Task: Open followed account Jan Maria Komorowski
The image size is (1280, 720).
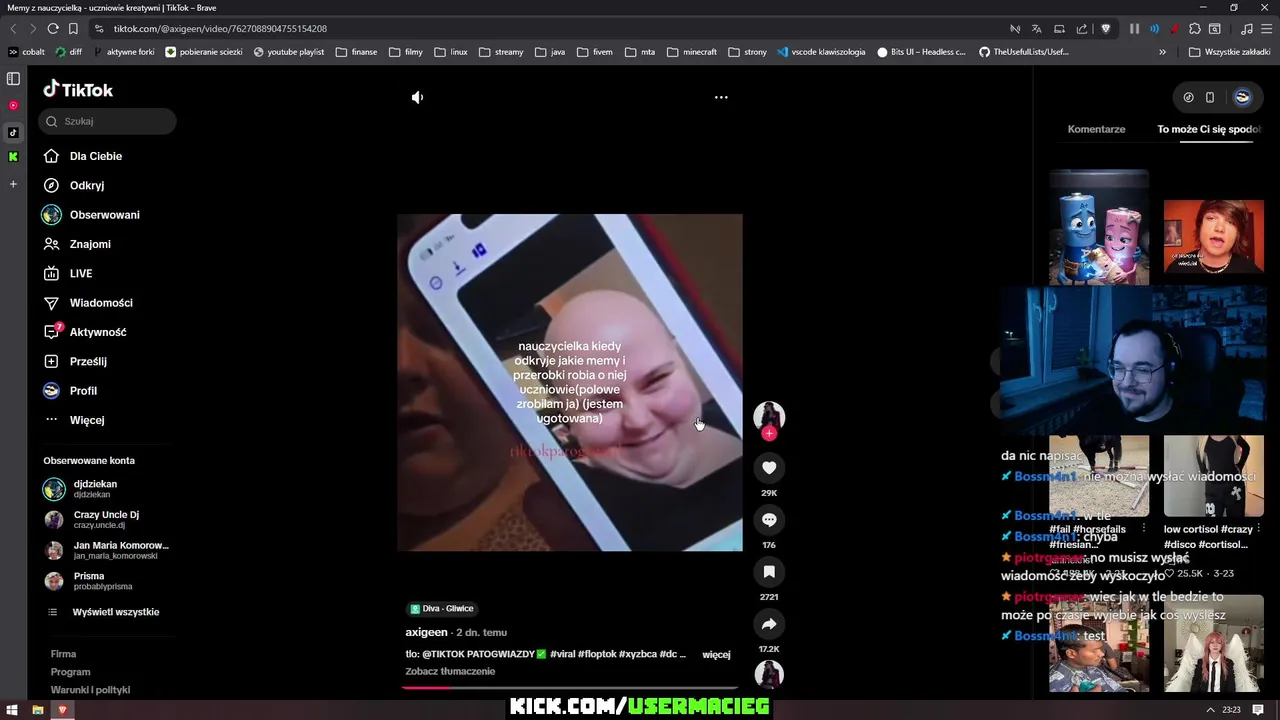Action: 121,550
